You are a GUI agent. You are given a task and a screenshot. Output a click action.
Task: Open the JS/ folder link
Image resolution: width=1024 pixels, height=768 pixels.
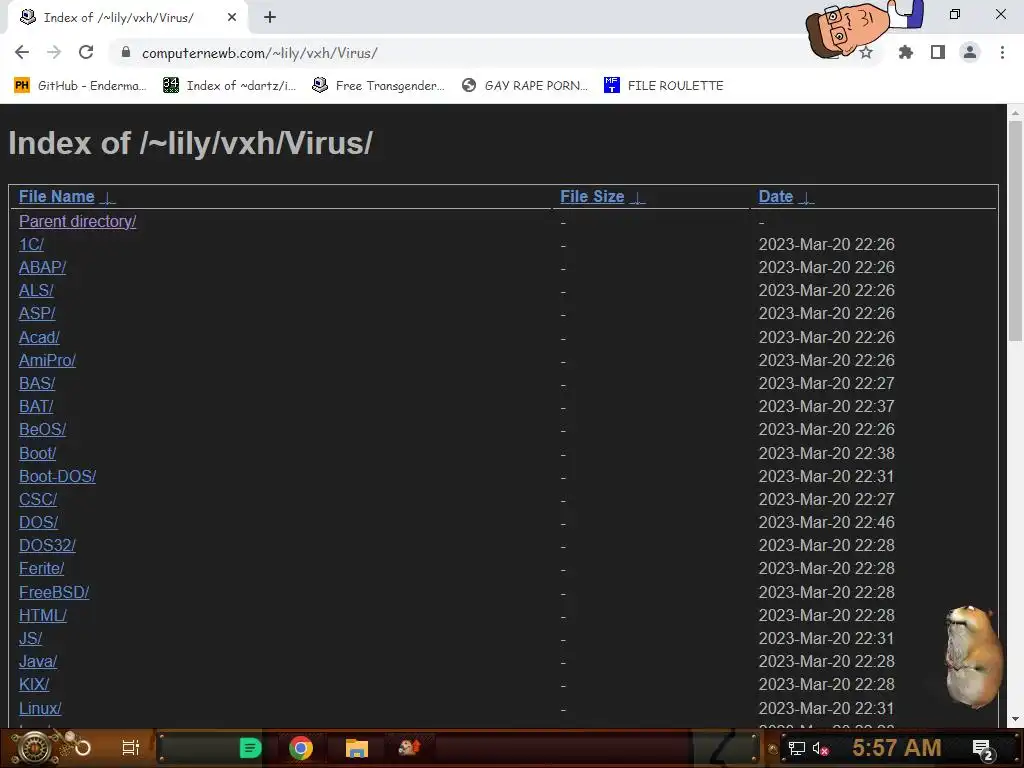tap(31, 638)
